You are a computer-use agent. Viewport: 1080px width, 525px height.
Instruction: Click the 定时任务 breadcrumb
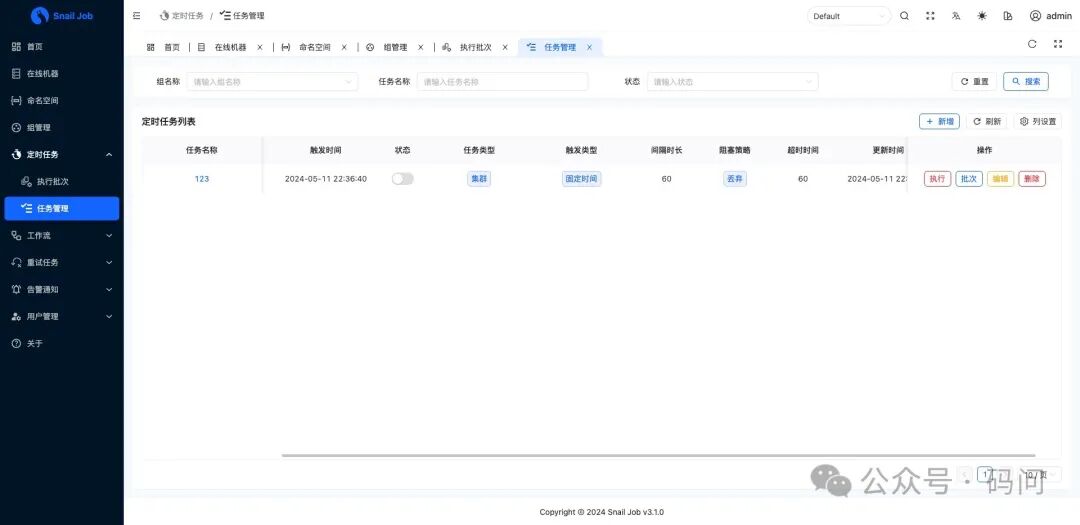click(x=181, y=16)
